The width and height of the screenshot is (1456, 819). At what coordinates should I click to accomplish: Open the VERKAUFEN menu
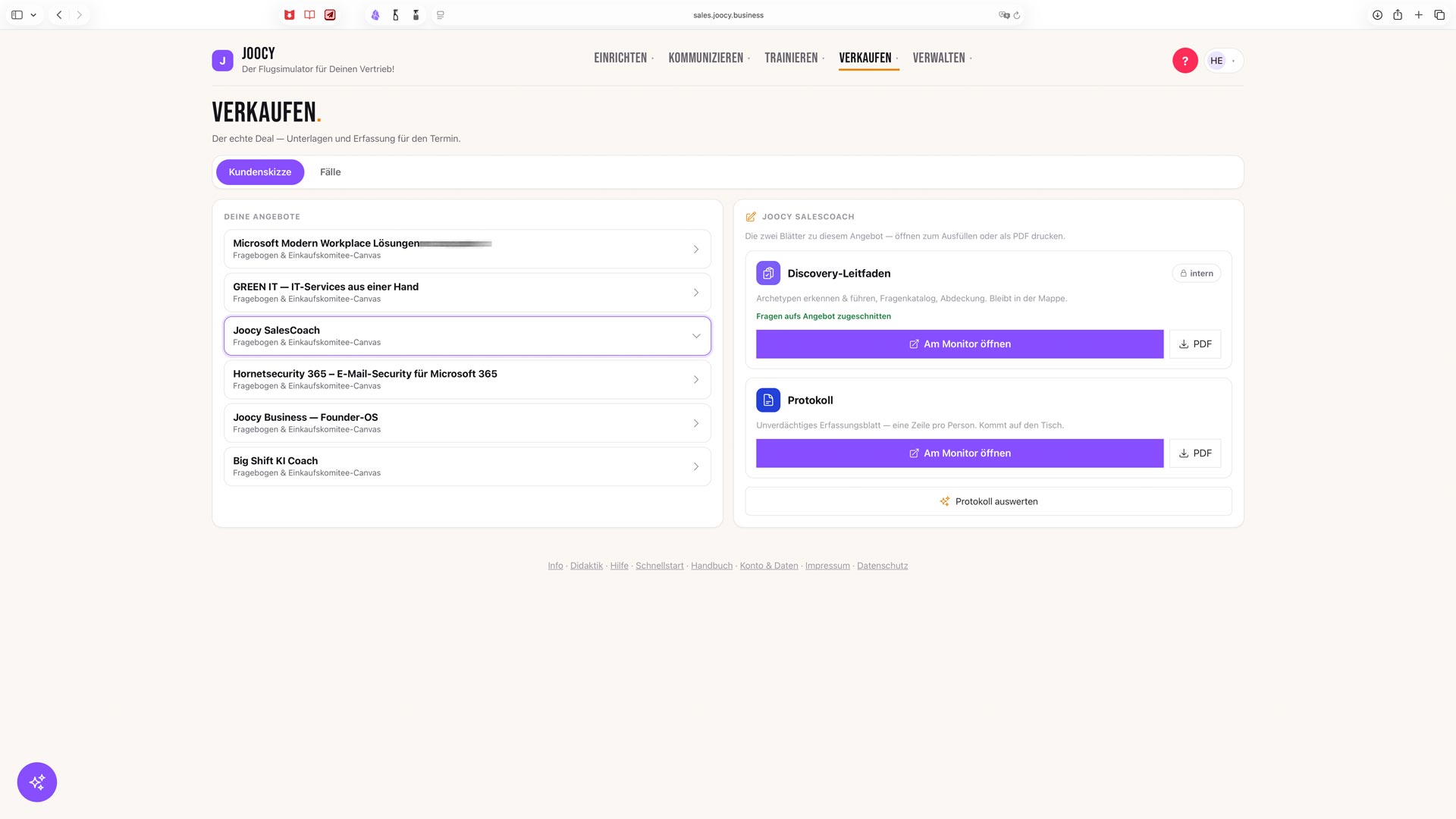click(x=868, y=58)
